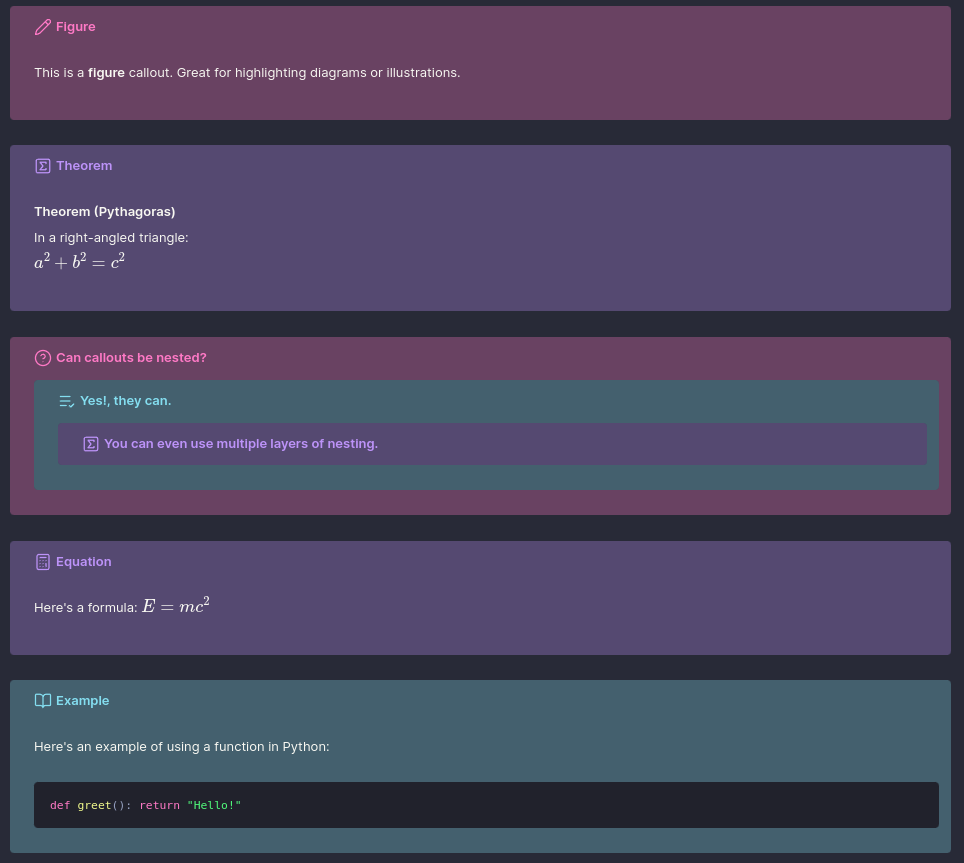Collapse the Theorem callout title
The width and height of the screenshot is (964, 863).
point(84,166)
